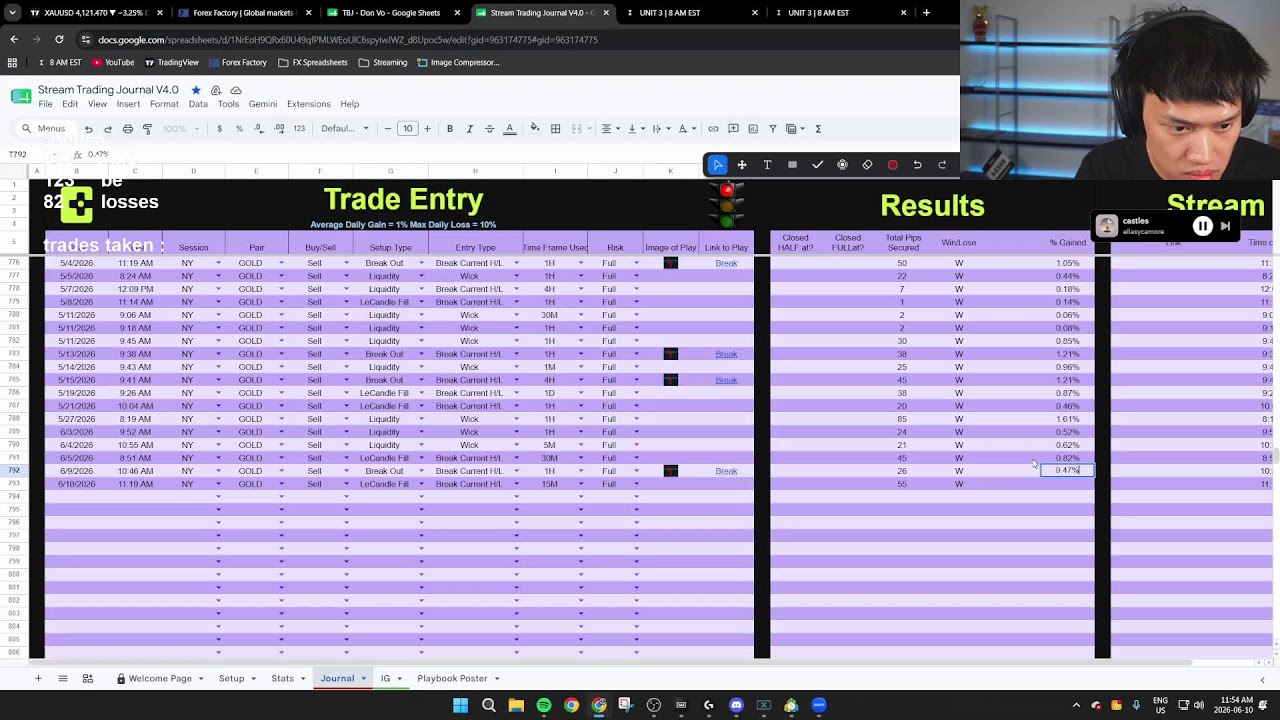
Task: Apply percent format icon
Action: pyautogui.click(x=239, y=129)
